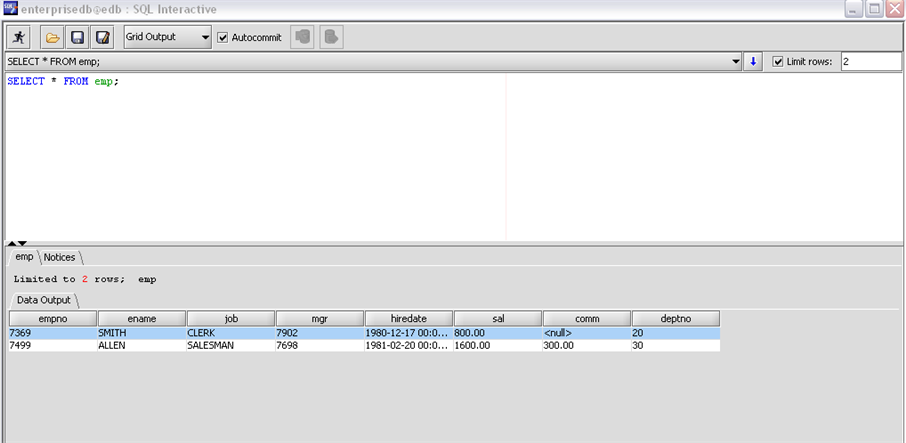This screenshot has width=906, height=443.
Task: Collapse the results pane with the down splitter arrow
Action: [22, 243]
